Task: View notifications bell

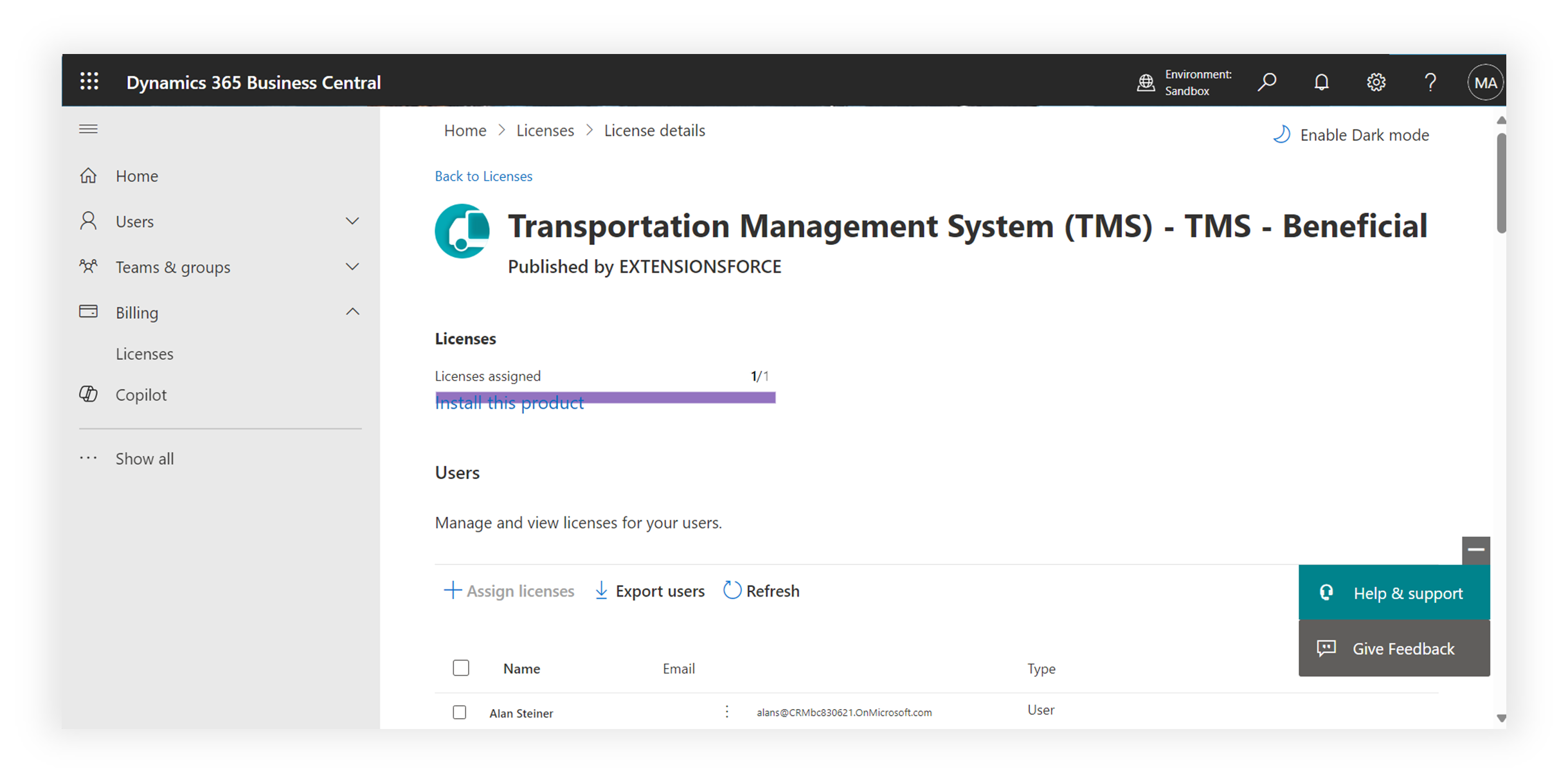Action: point(1321,82)
